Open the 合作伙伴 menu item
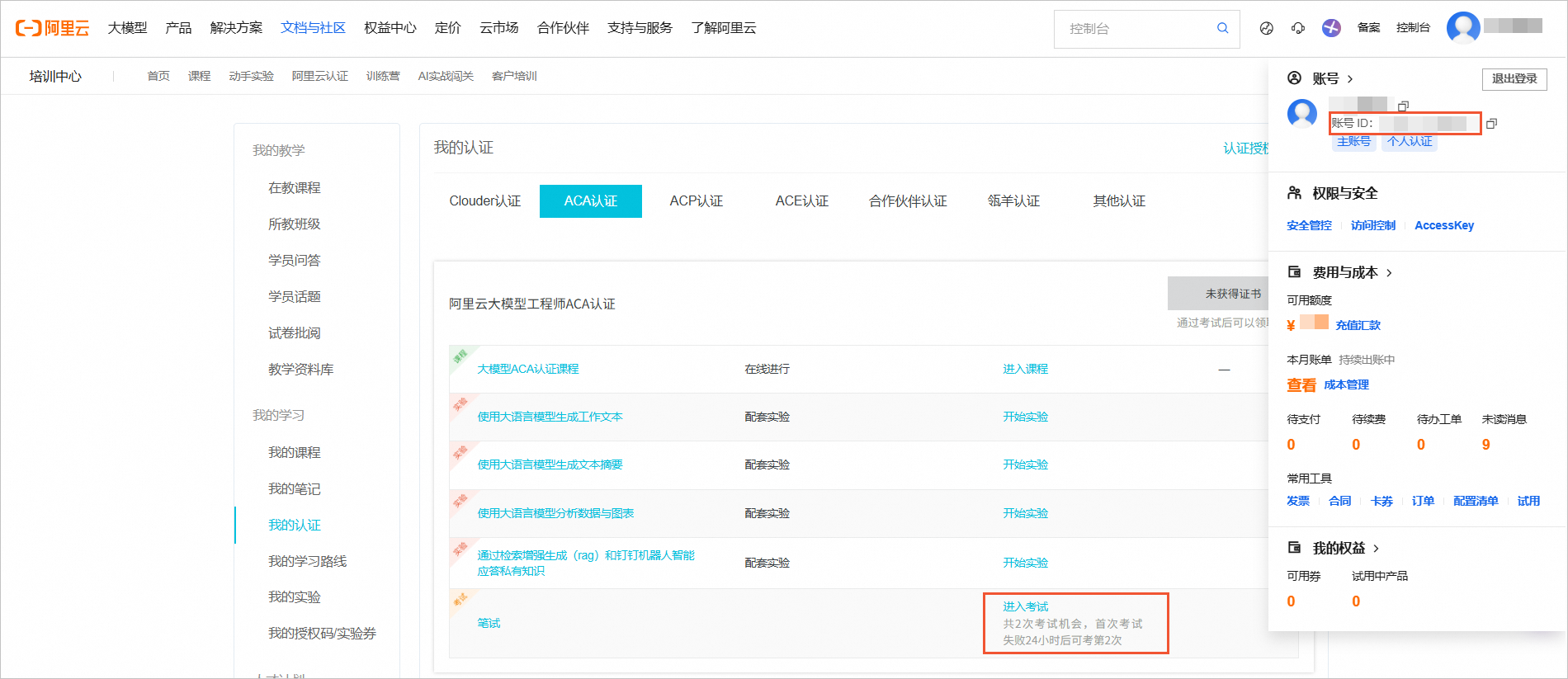Screen dimensions: 1568x679 pos(563,28)
